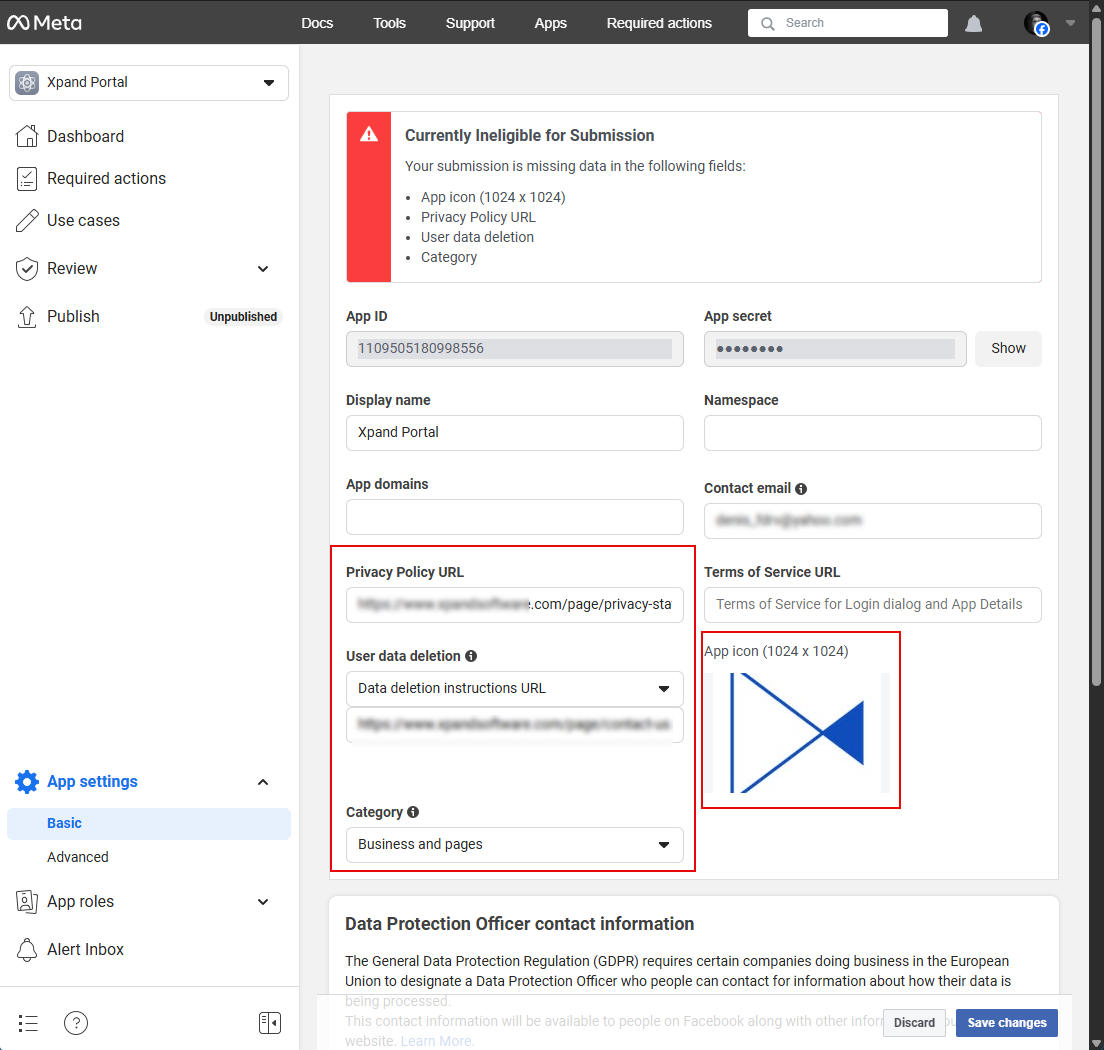Click the search magnifier icon
The height and width of the screenshot is (1050, 1104).
[x=767, y=23]
